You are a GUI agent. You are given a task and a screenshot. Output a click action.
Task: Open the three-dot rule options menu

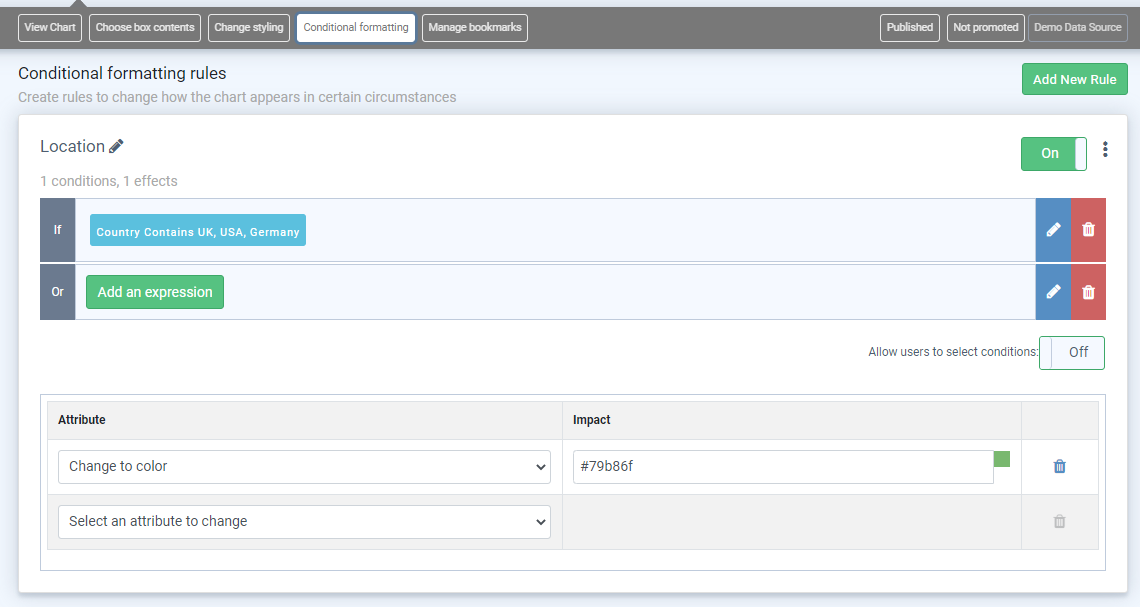click(1105, 150)
